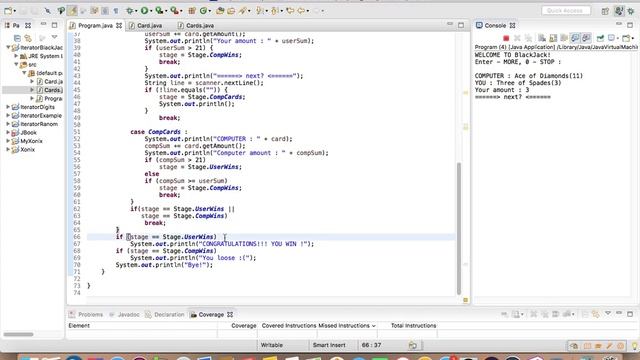Click the editor vertical scrollbar thumb
The width and height of the screenshot is (640, 360).
[x=459, y=229]
